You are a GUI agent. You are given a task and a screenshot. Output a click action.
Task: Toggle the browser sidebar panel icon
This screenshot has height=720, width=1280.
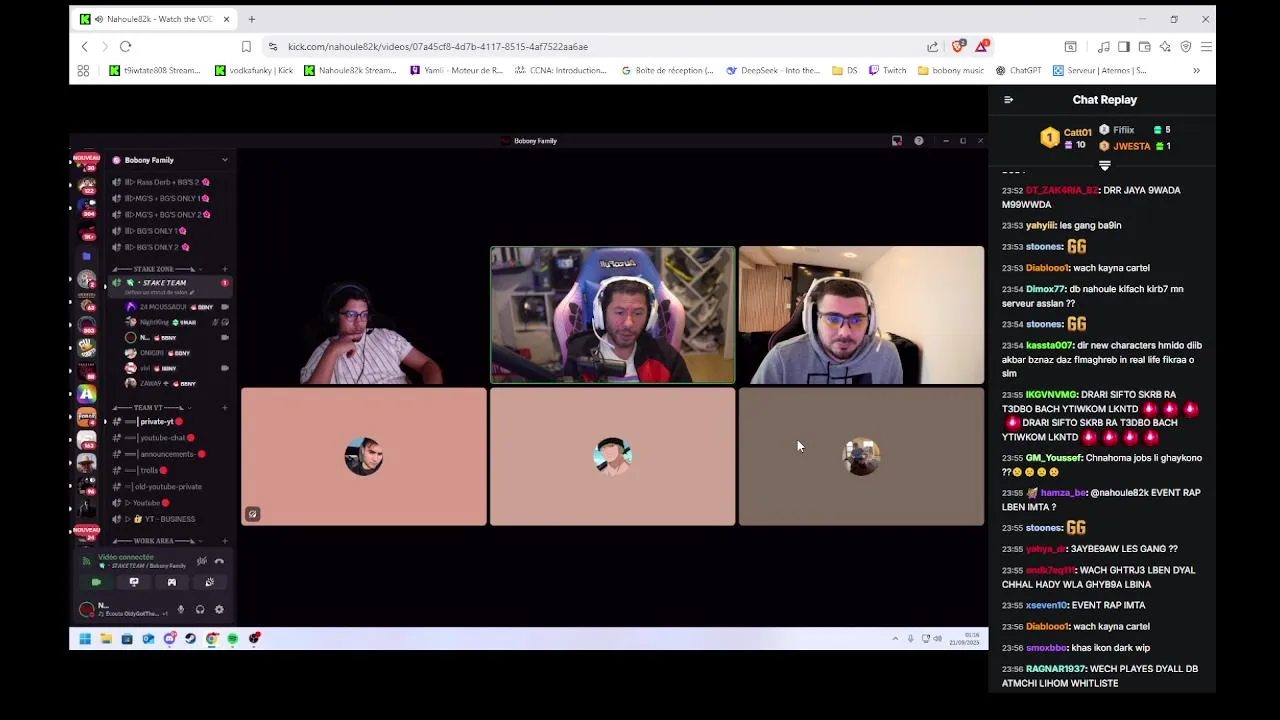coord(1124,46)
